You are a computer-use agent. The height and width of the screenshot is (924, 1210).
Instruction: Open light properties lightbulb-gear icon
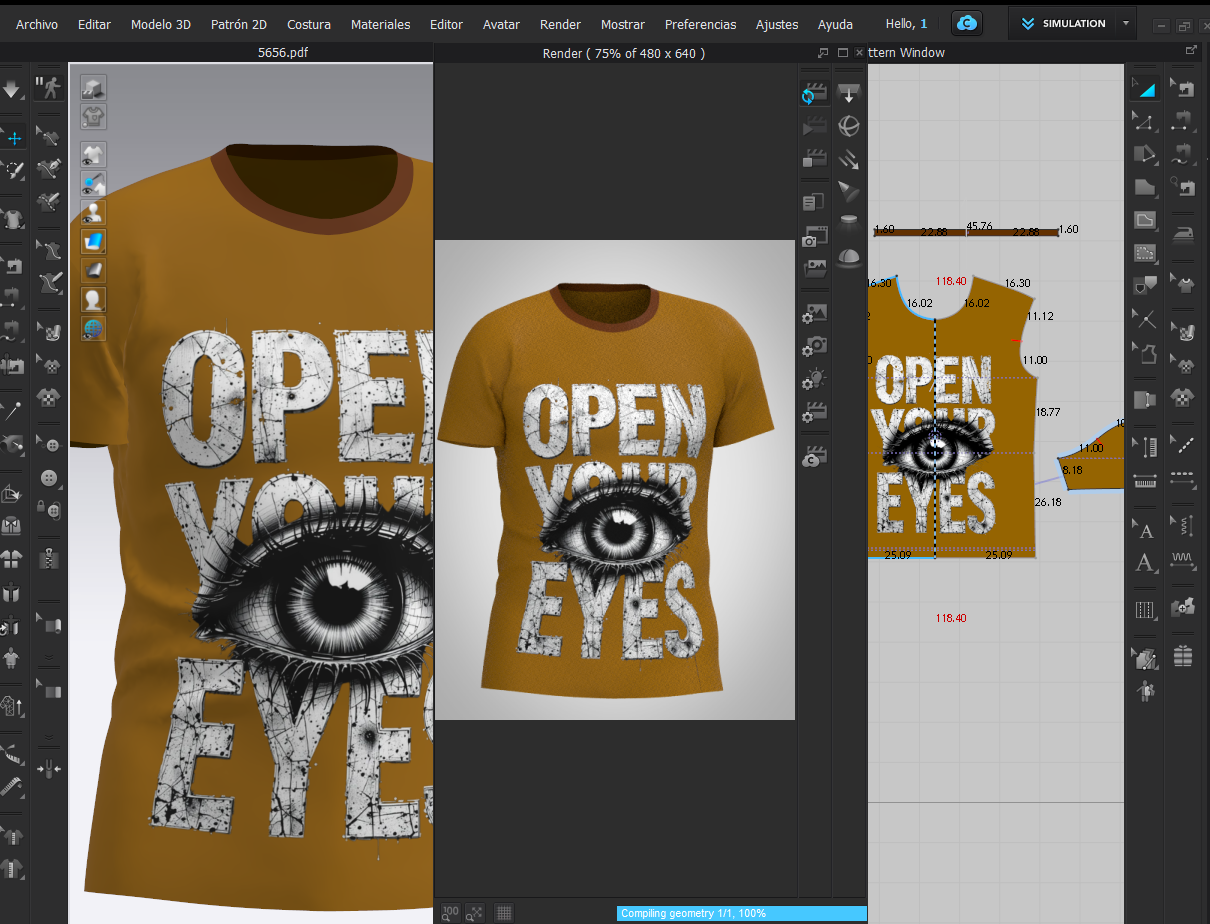pyautogui.click(x=814, y=378)
